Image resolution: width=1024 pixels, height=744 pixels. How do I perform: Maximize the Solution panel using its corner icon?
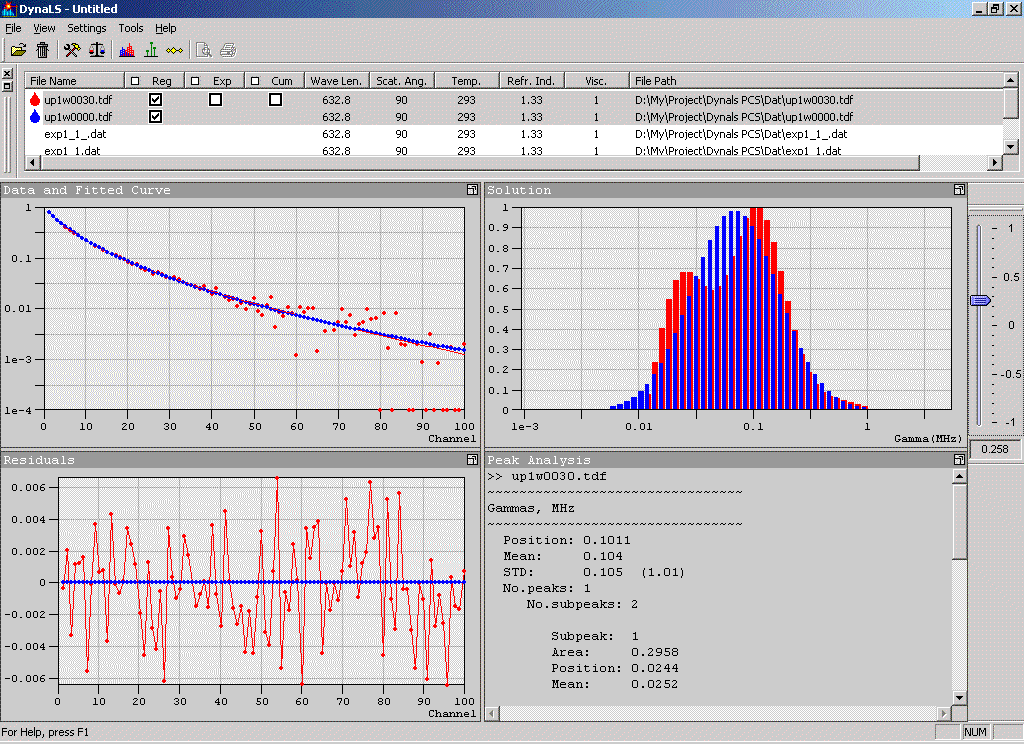(958, 190)
